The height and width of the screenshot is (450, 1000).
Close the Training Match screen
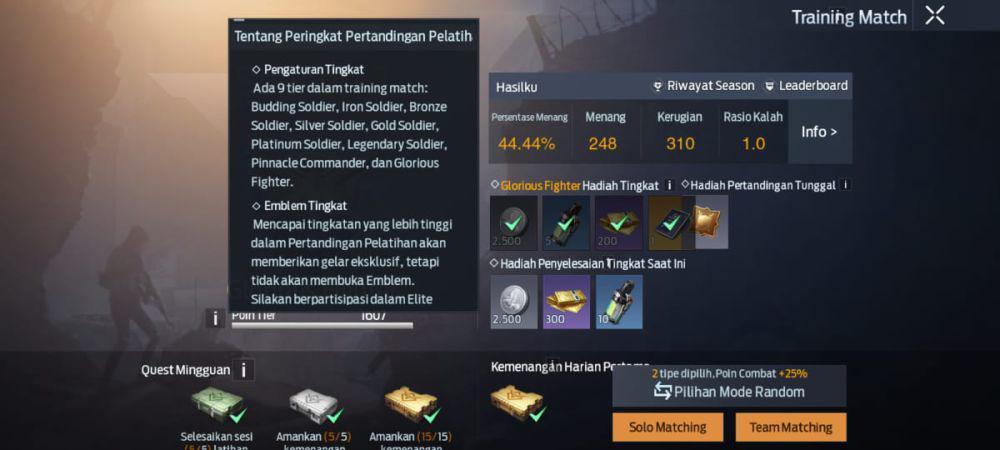tap(934, 16)
